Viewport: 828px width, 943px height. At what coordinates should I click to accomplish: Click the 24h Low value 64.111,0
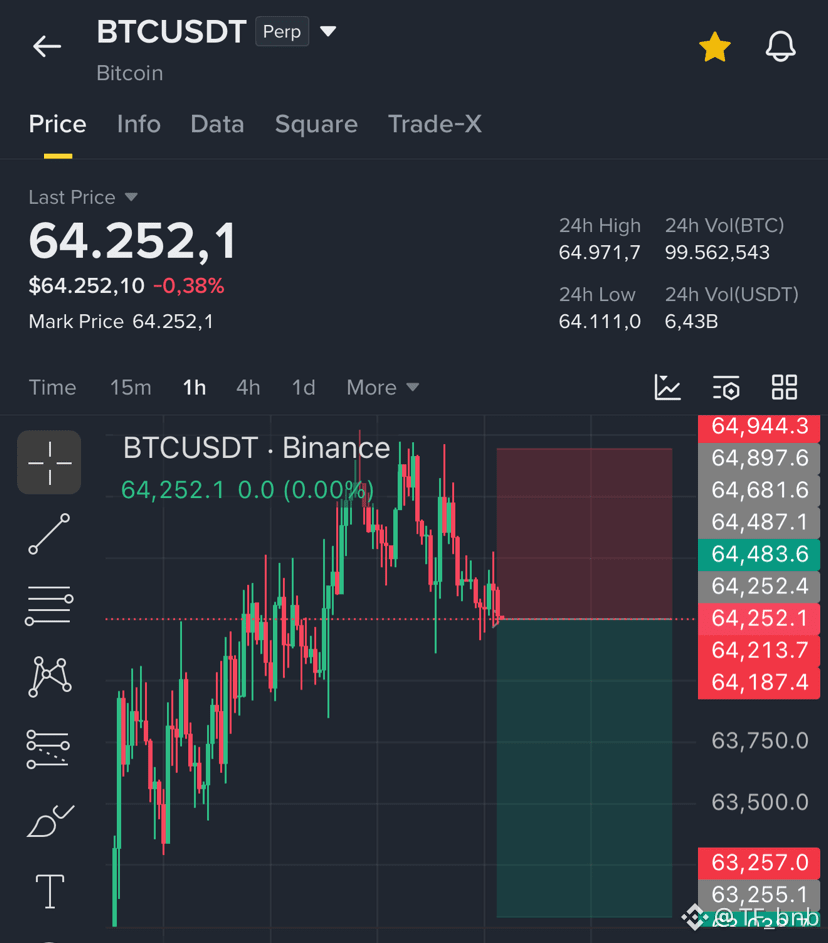coord(600,322)
